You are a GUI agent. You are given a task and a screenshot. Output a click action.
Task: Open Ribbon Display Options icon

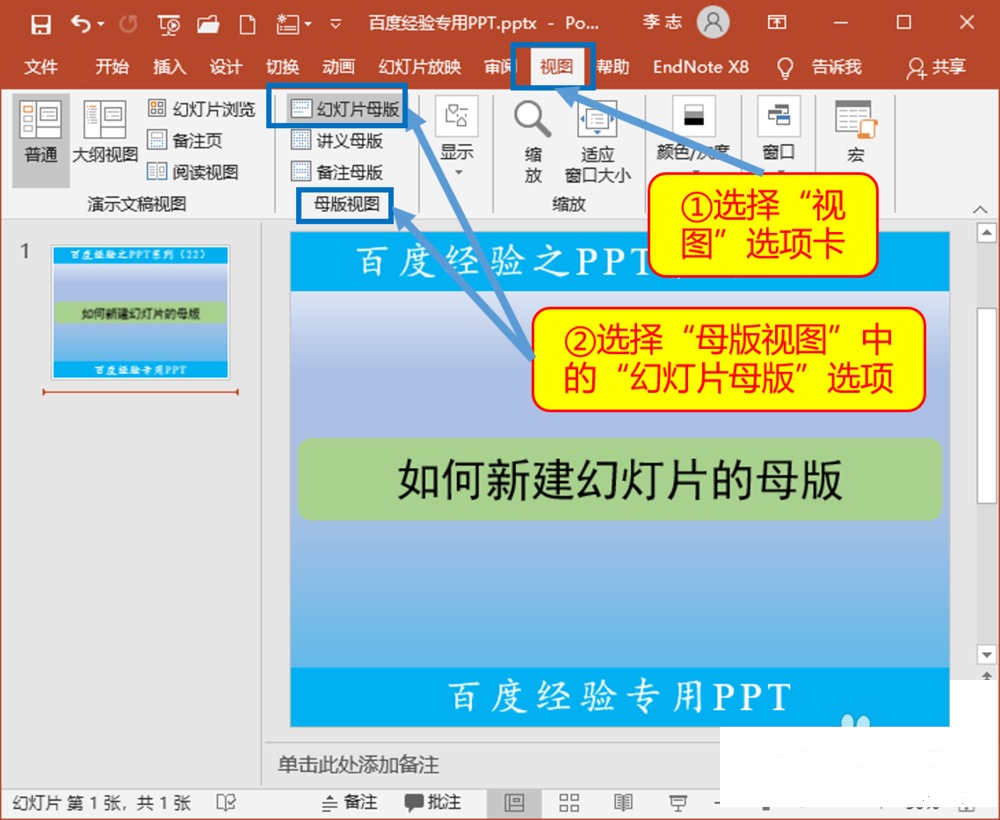point(777,23)
